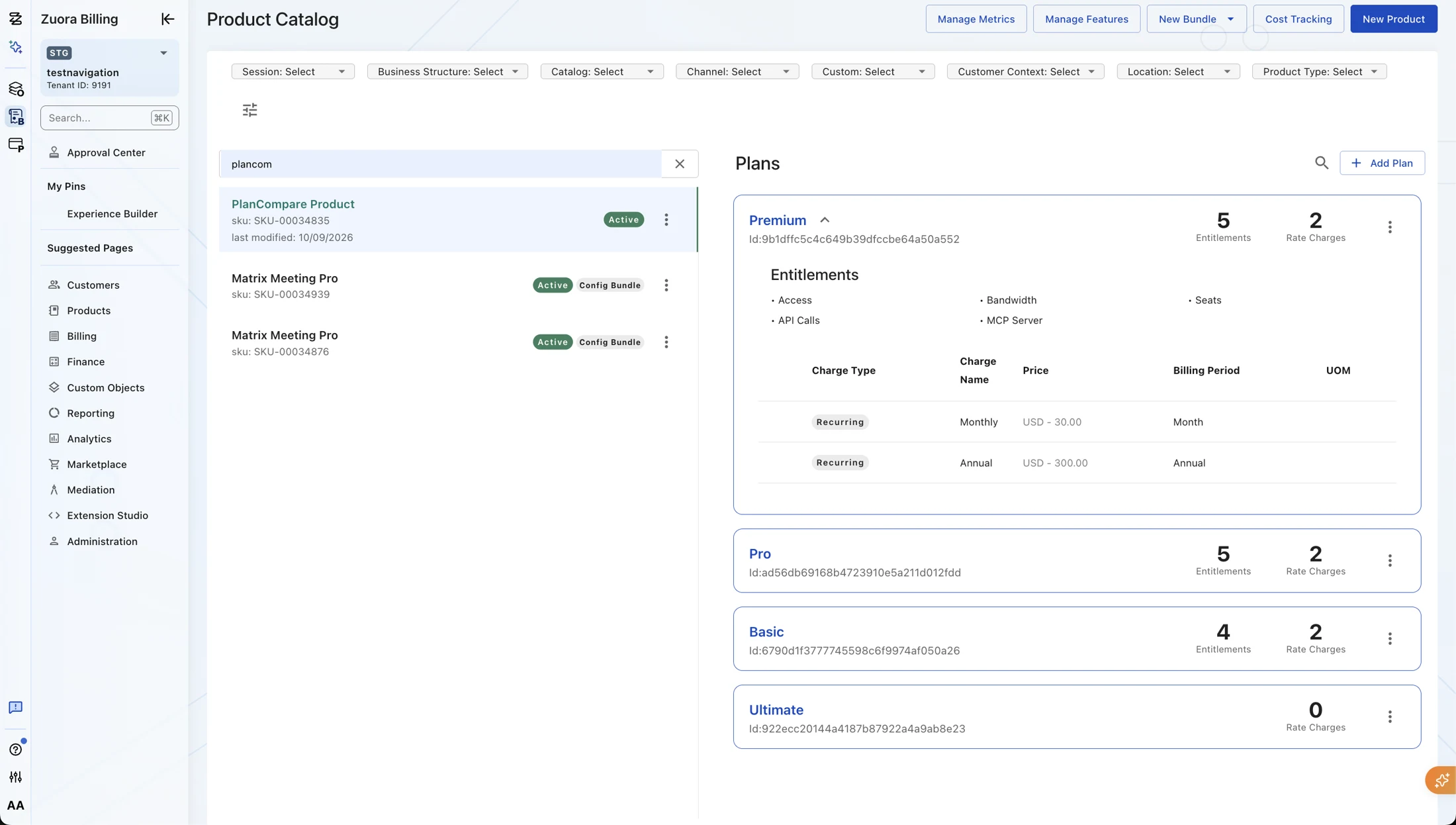Open the Ultimate plan kebab menu
The height and width of the screenshot is (825, 1456).
(1390, 717)
